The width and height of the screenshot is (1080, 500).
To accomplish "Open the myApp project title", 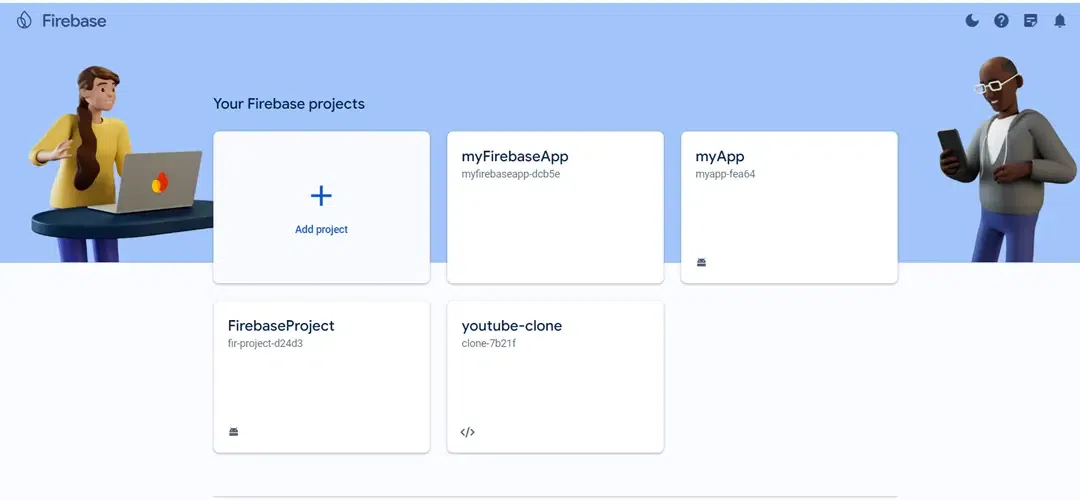I will pyautogui.click(x=720, y=156).
